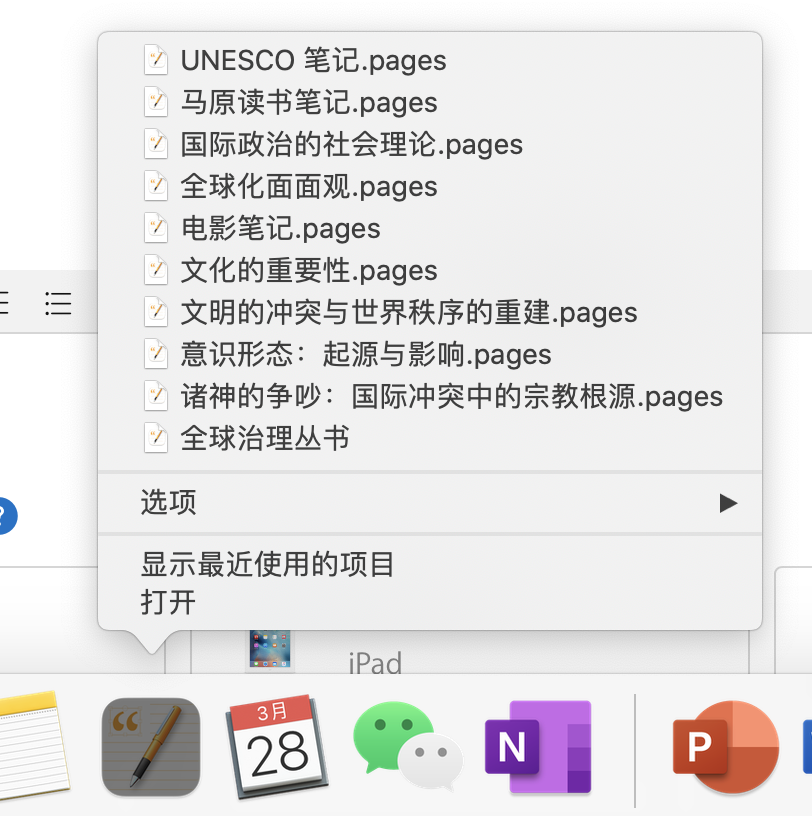Open 国际政治的社会理论.pages from recents
Screen dimensions: 812x816
pos(430,144)
